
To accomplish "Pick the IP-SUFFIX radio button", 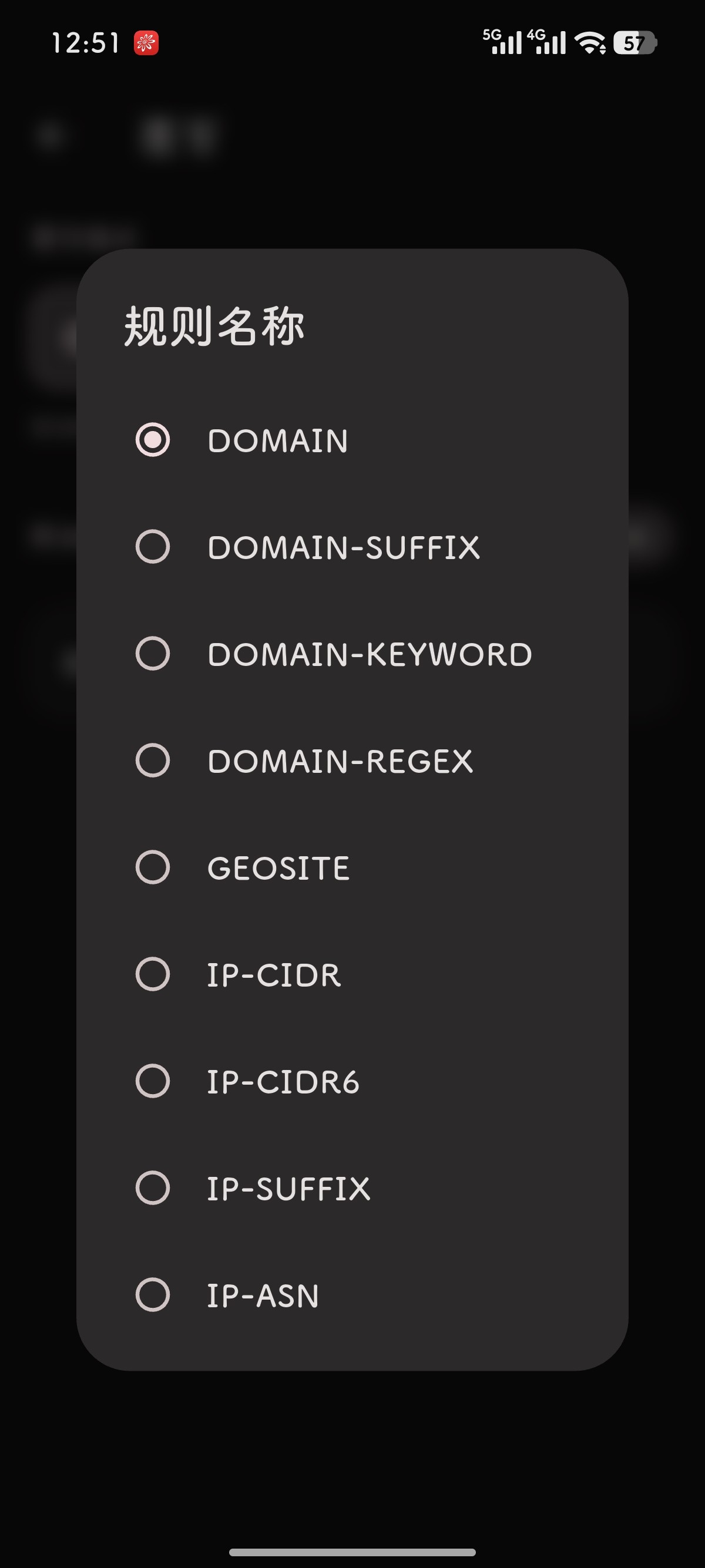I will tap(152, 1187).
